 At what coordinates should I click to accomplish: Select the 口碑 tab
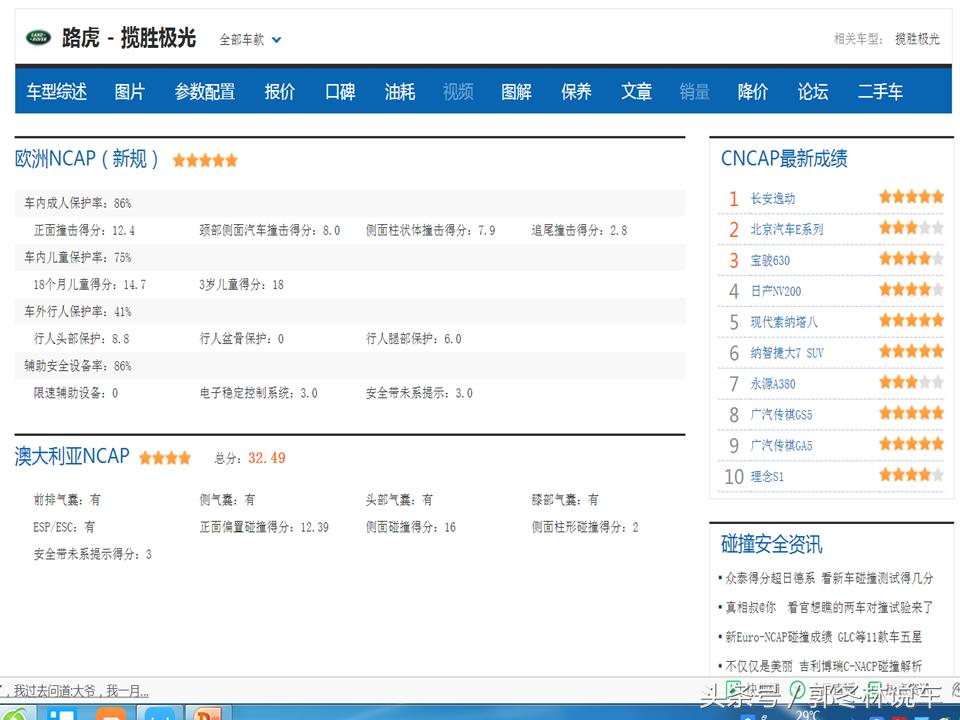click(340, 90)
